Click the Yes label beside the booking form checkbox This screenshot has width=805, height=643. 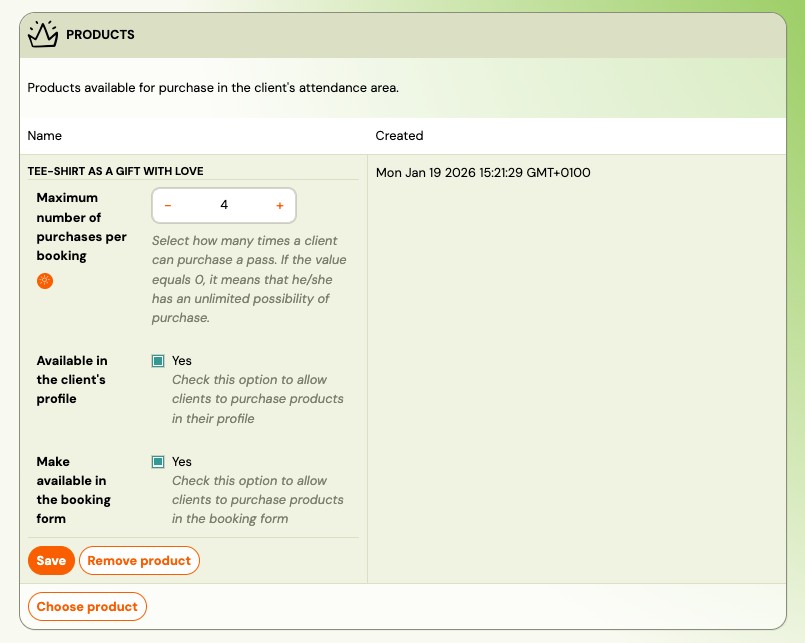180,461
